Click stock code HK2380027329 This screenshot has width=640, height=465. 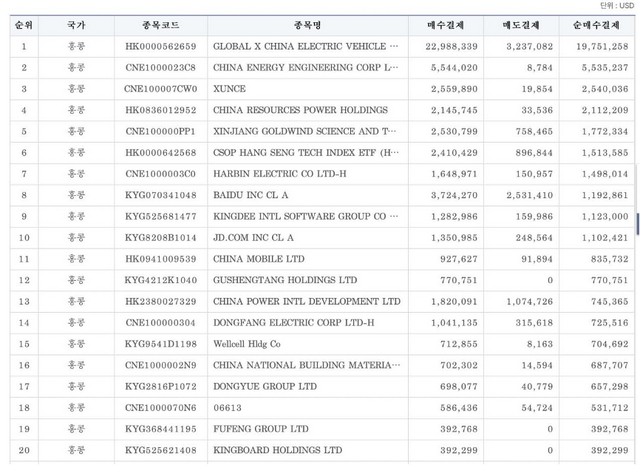click(x=161, y=301)
